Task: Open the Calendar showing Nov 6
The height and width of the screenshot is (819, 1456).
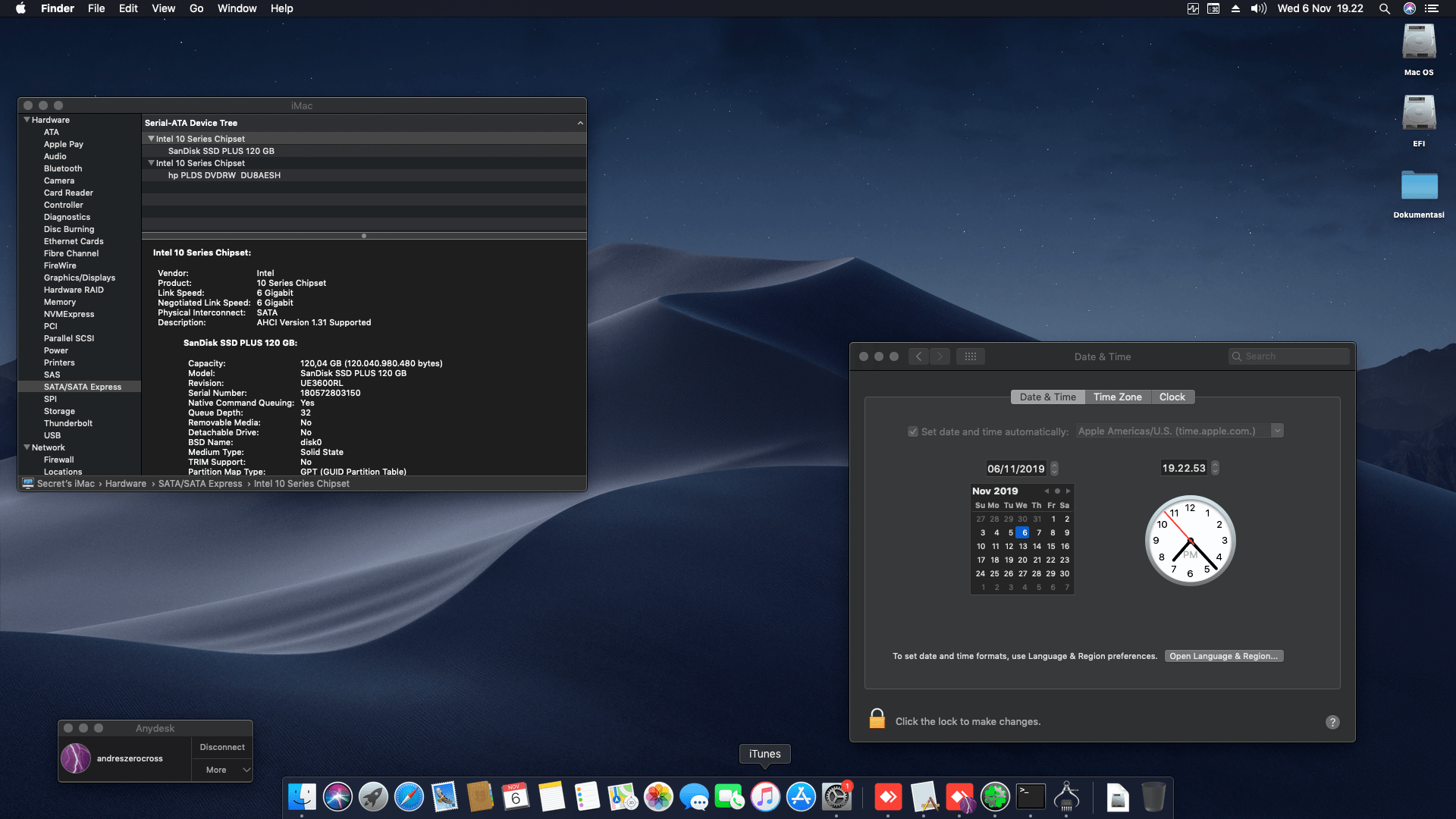Action: [516, 796]
